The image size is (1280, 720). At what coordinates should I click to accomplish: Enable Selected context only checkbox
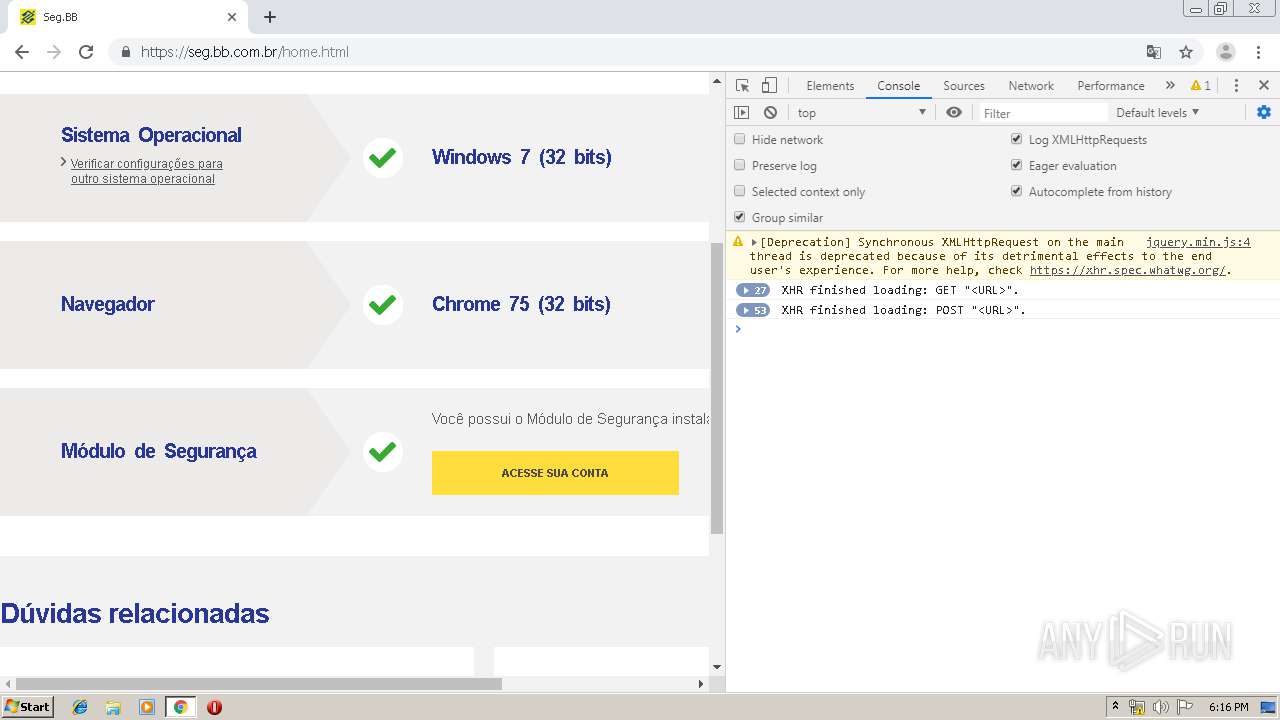pos(740,191)
